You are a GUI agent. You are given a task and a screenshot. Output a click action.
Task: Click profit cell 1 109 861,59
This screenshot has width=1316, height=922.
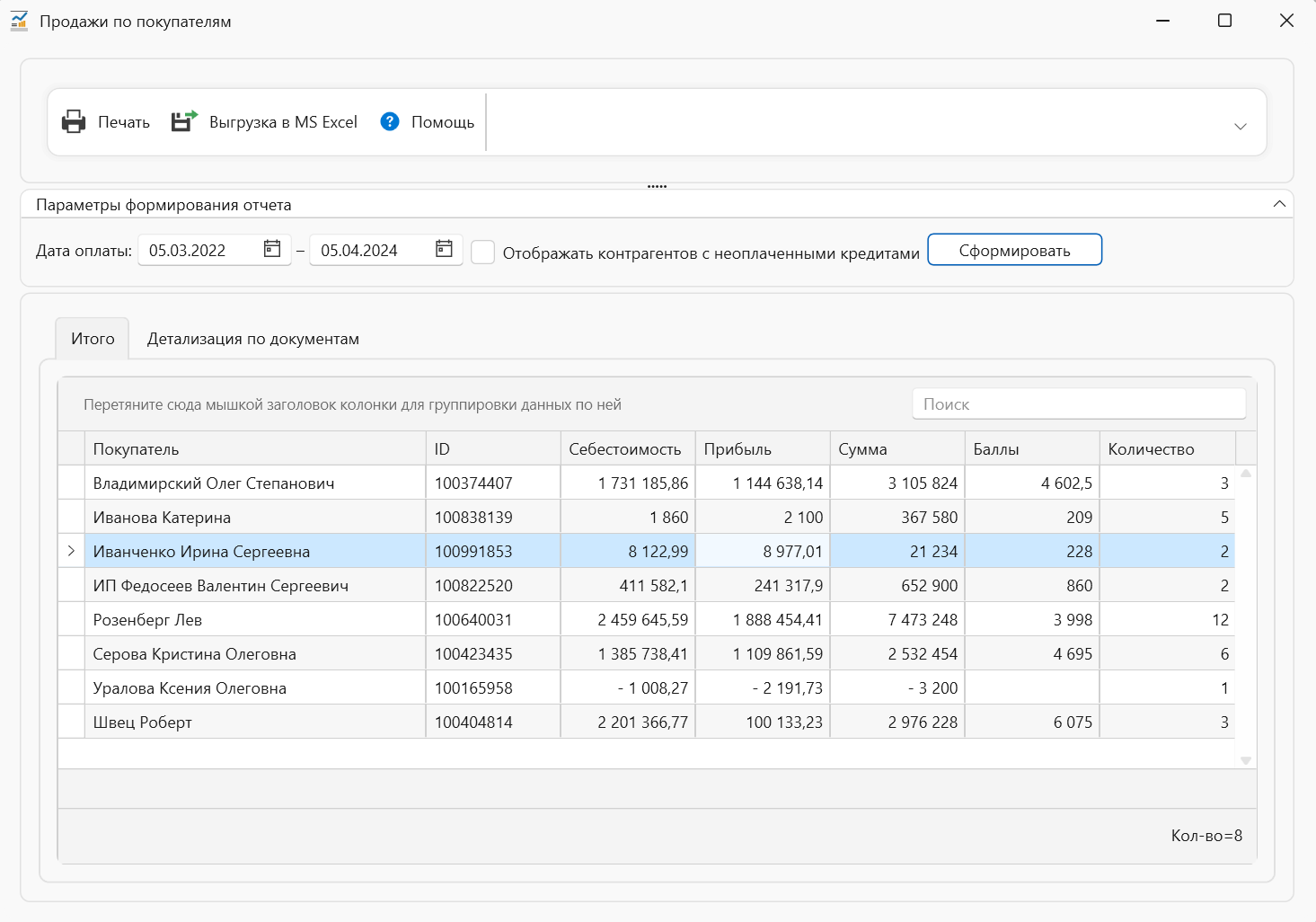tap(763, 653)
